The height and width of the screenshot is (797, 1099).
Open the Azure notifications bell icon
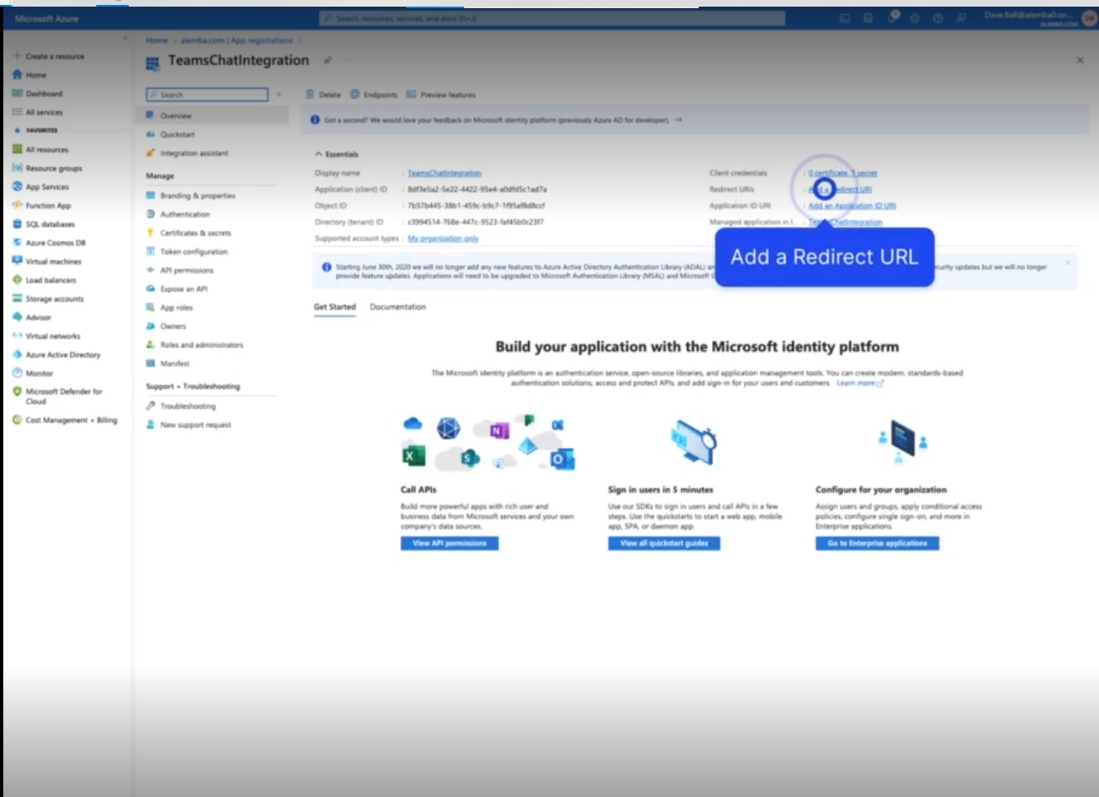pos(891,18)
